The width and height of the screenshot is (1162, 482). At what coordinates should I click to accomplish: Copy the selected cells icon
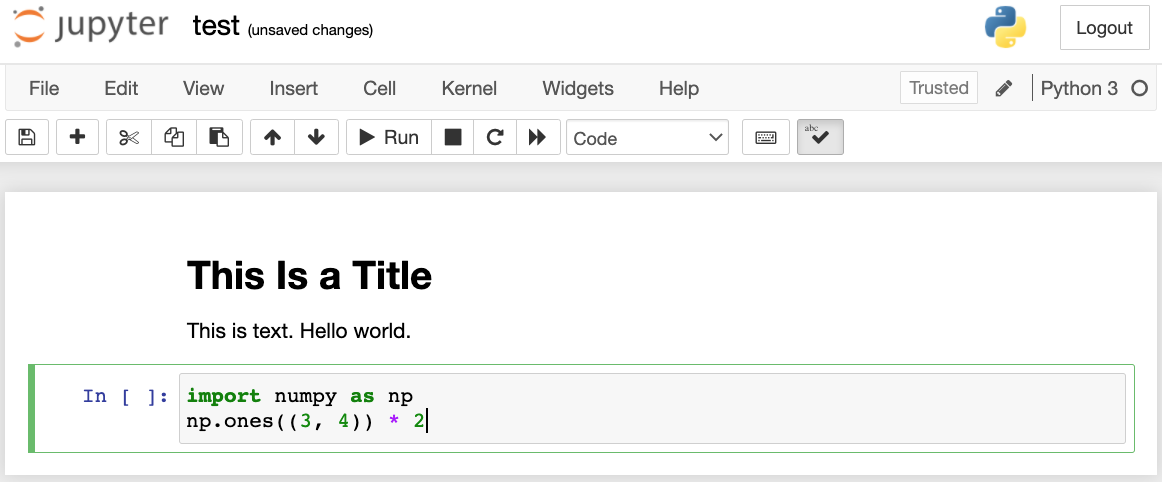tap(174, 138)
